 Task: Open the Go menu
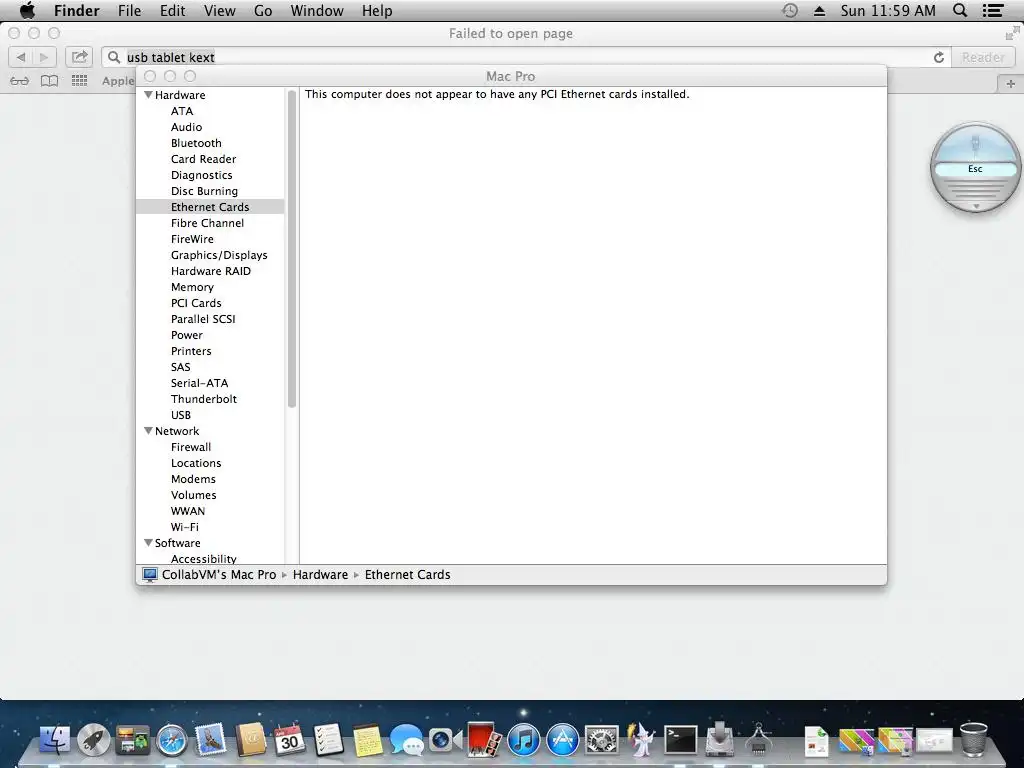[x=263, y=10]
